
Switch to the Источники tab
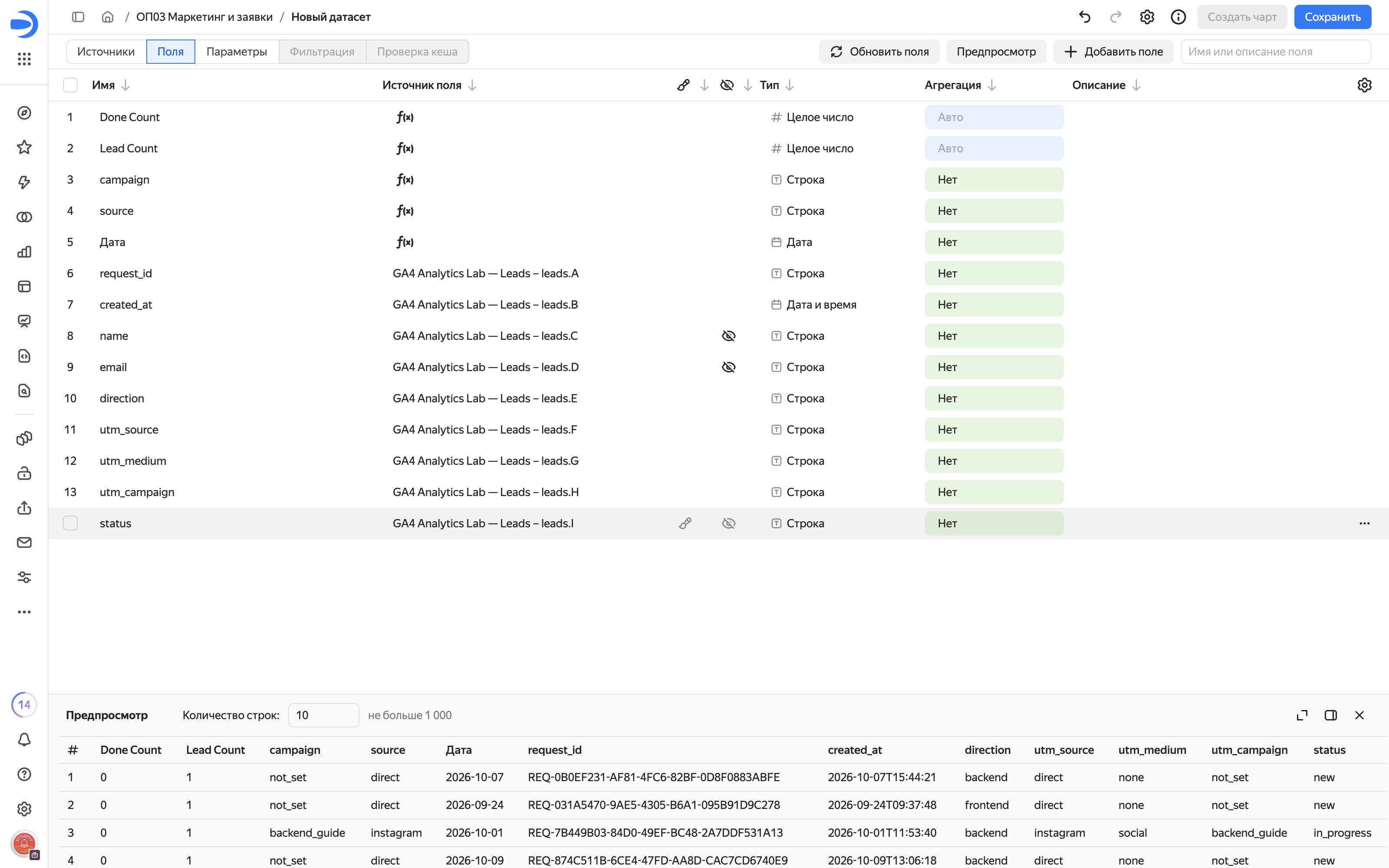[x=106, y=52]
